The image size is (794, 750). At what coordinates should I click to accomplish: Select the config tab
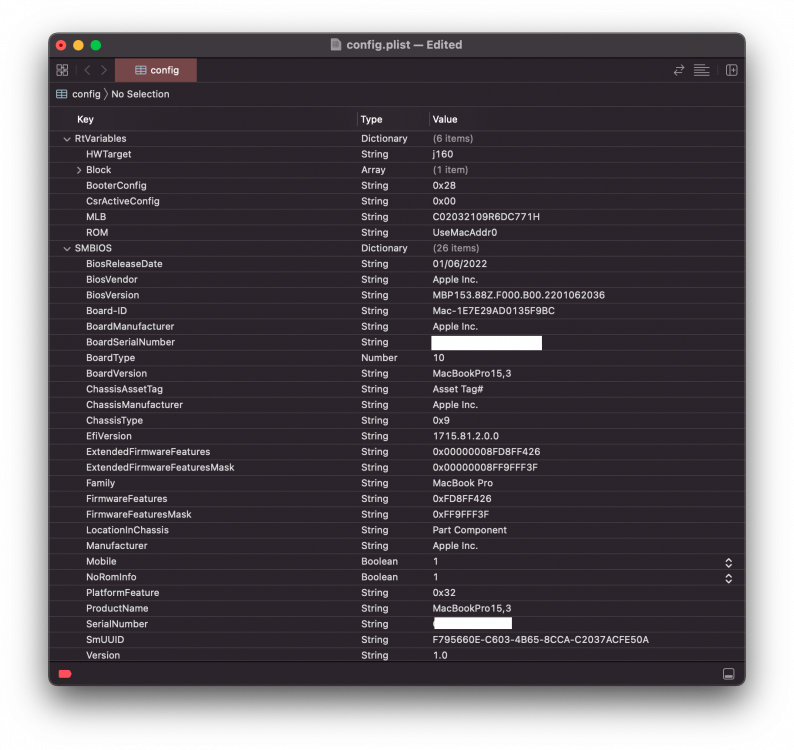pos(156,70)
